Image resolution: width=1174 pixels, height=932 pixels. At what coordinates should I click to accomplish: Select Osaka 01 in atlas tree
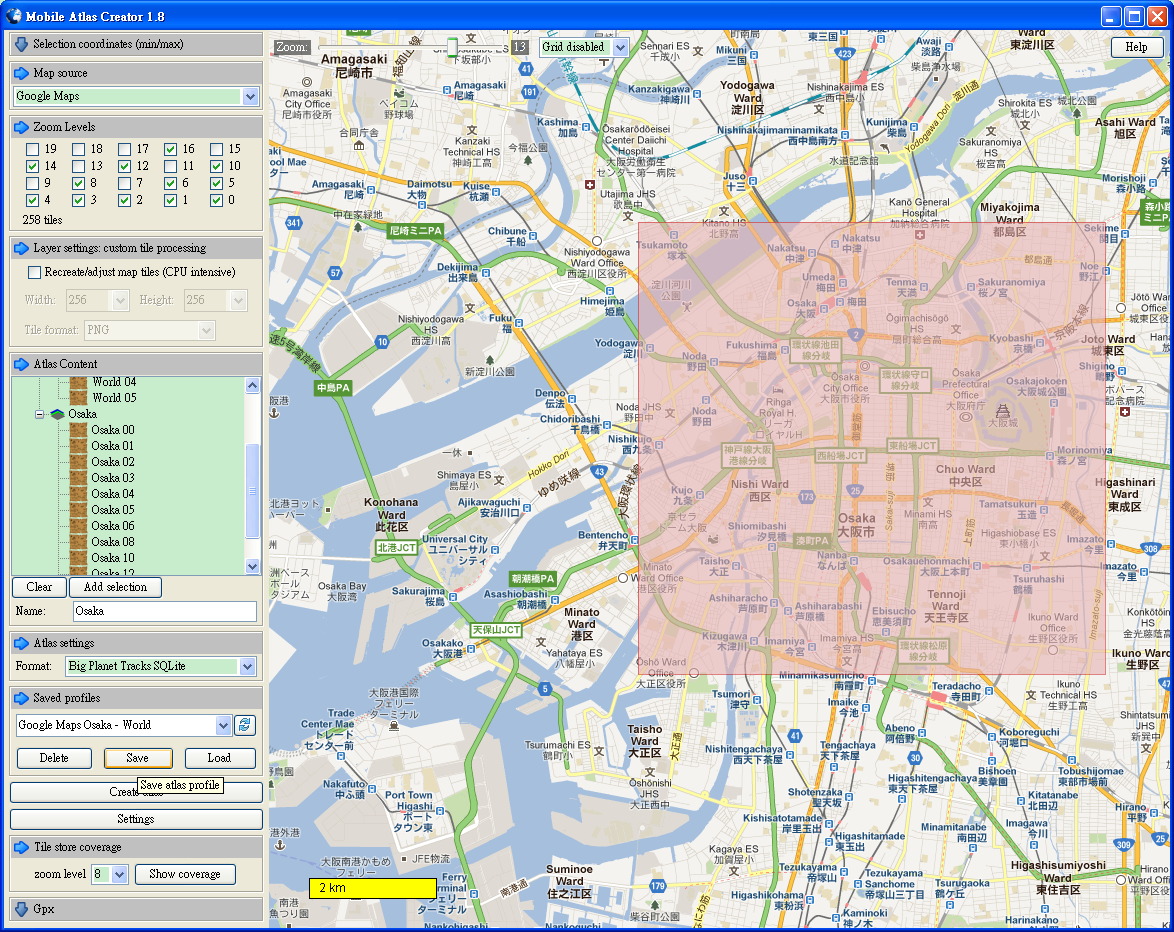(x=113, y=446)
